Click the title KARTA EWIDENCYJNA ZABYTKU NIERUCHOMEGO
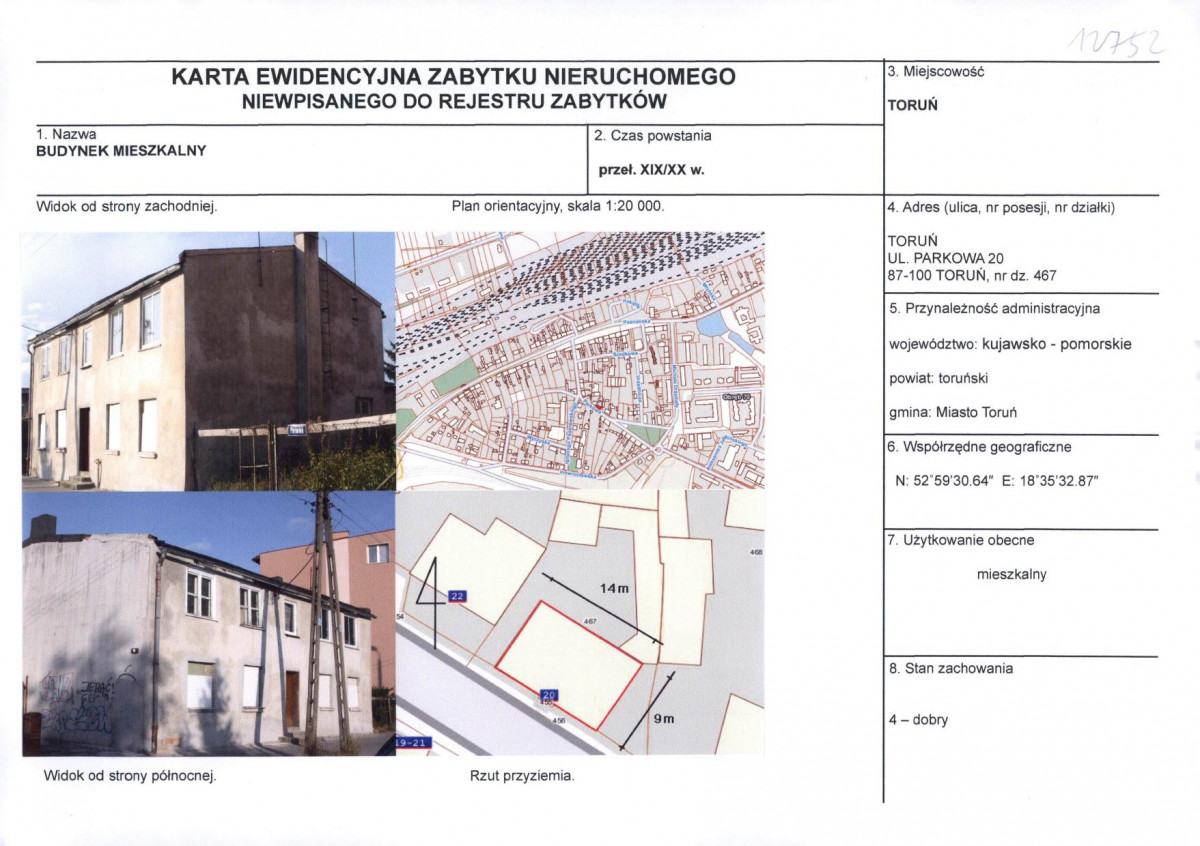 pyautogui.click(x=453, y=77)
